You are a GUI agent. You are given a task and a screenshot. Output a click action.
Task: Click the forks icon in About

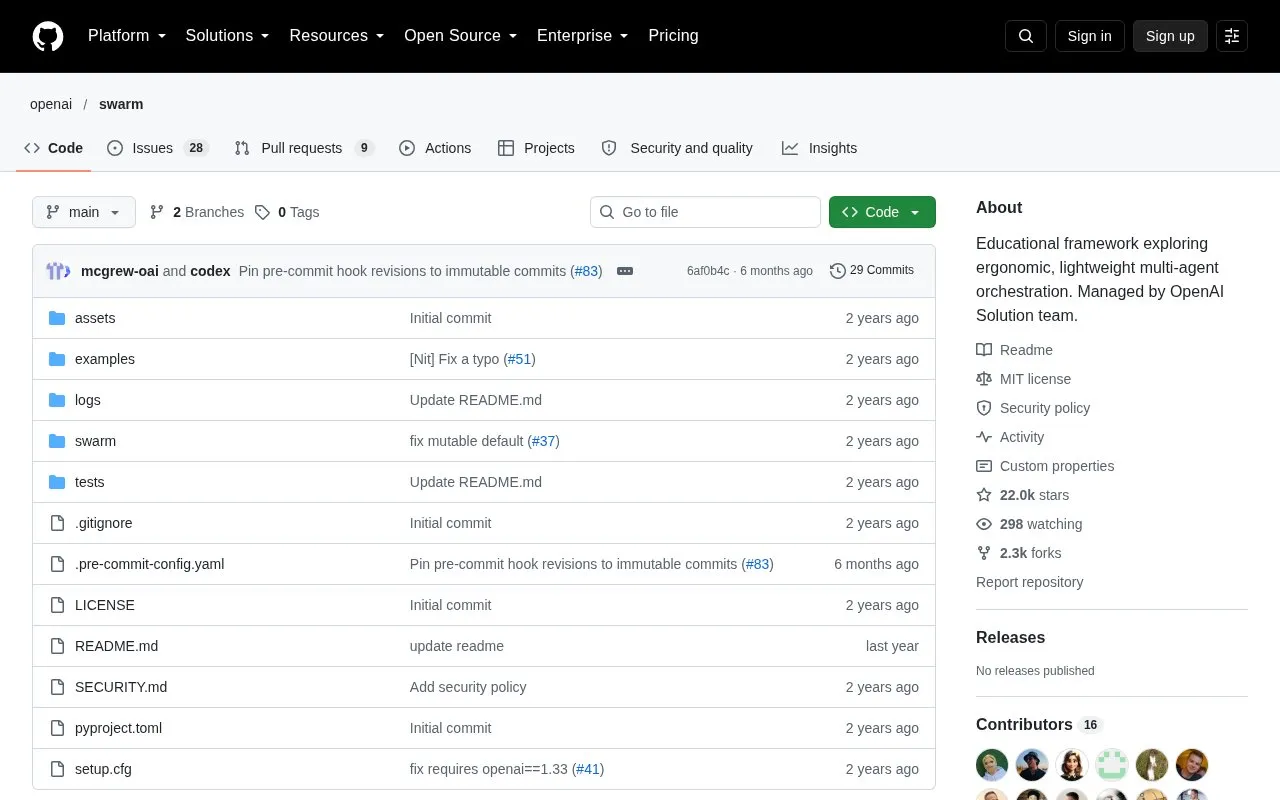pos(984,553)
